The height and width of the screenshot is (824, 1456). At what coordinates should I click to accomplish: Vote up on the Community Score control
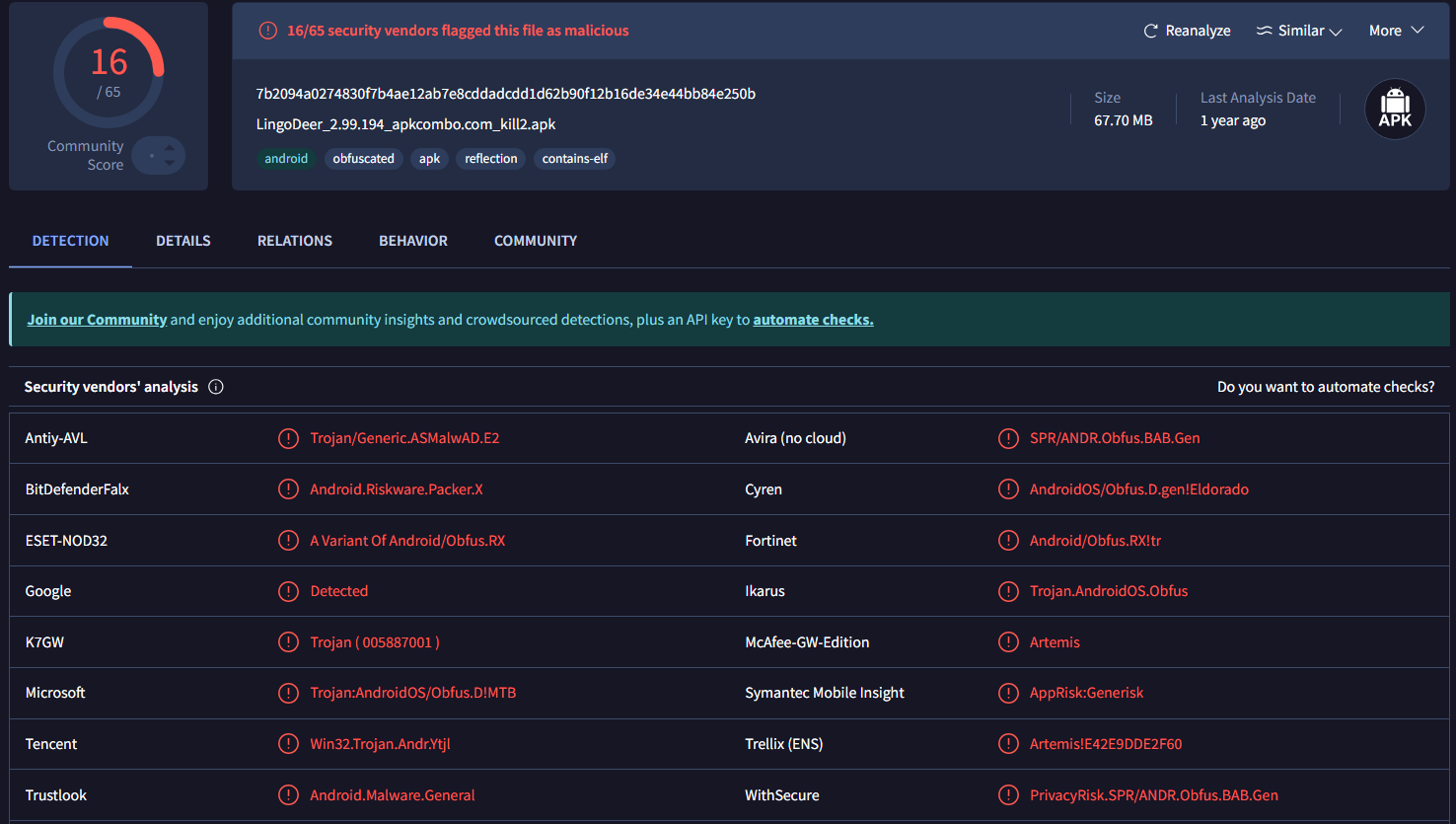tap(170, 148)
